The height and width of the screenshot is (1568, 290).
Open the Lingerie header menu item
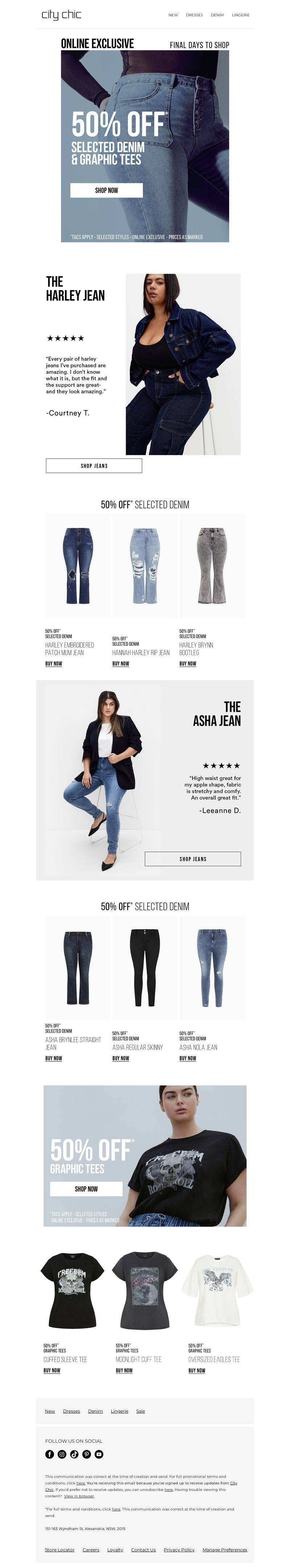pyautogui.click(x=241, y=15)
